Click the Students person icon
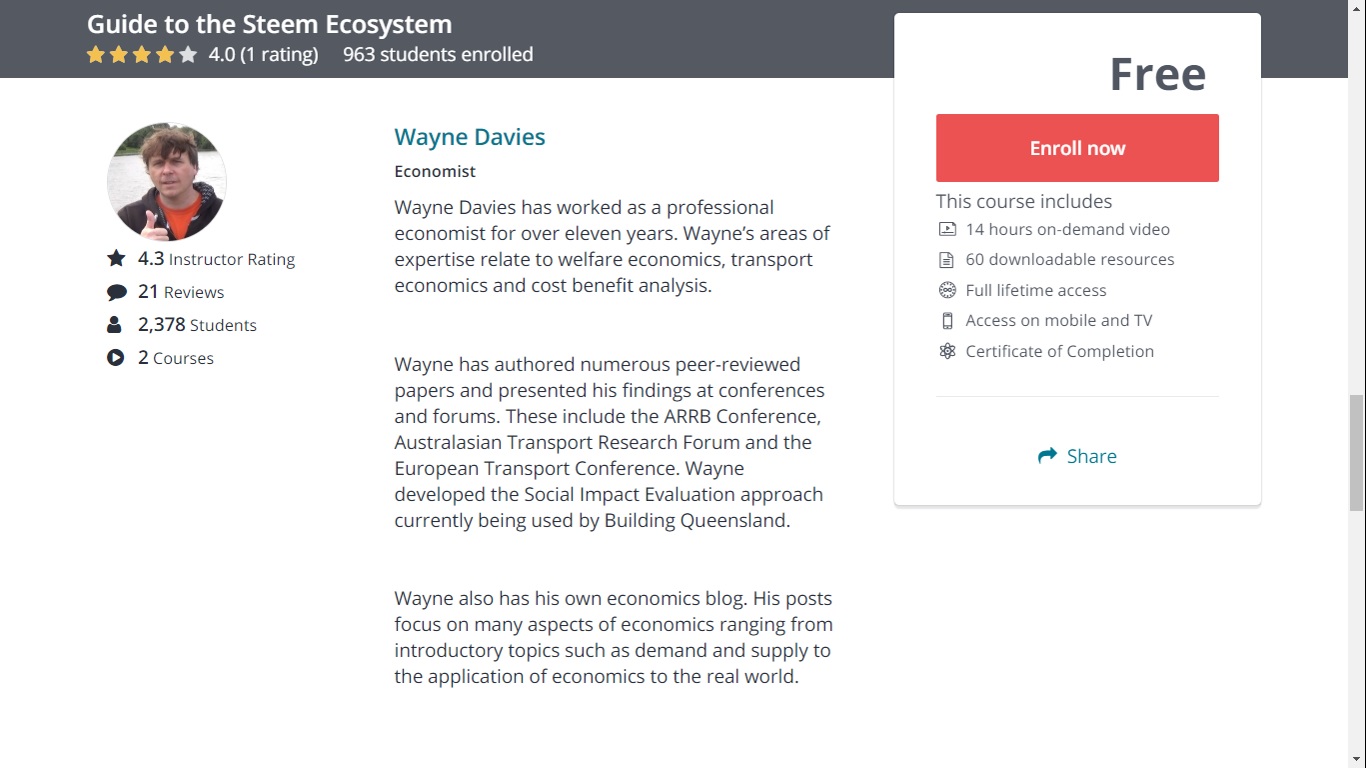This screenshot has height=768, width=1366. pyautogui.click(x=114, y=325)
